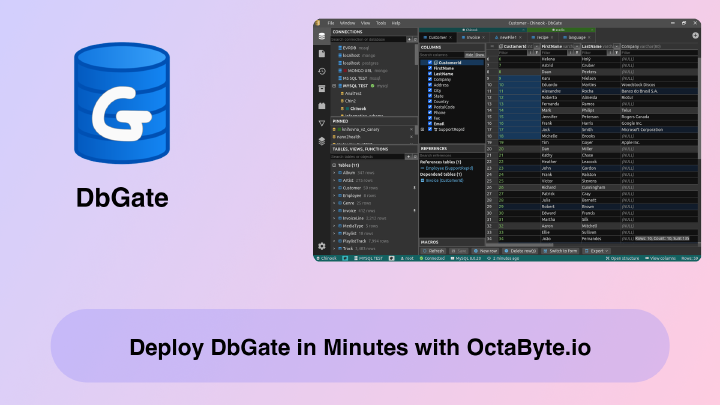Click Open structure in the status bar

[x=622, y=259]
